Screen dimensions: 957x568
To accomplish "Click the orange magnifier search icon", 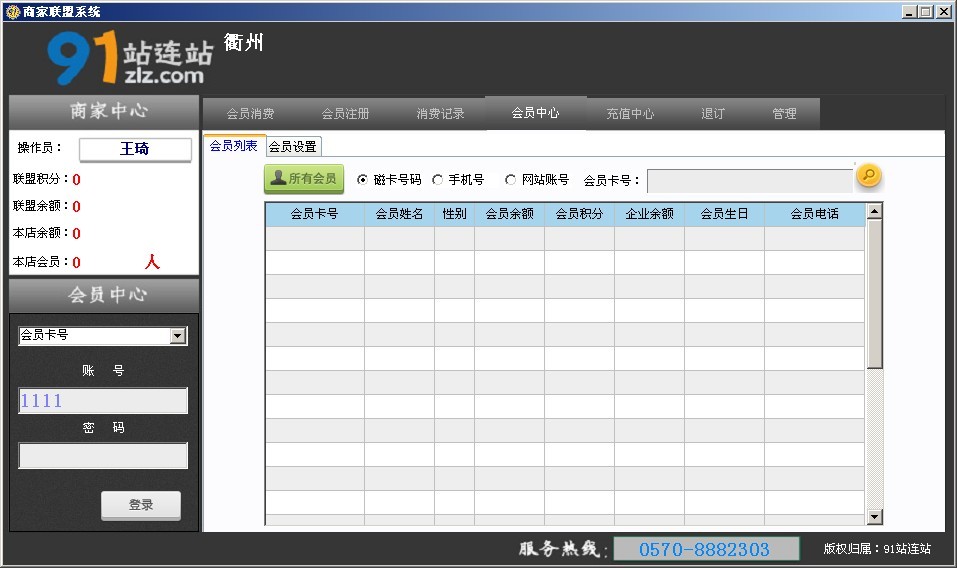I will [x=869, y=177].
